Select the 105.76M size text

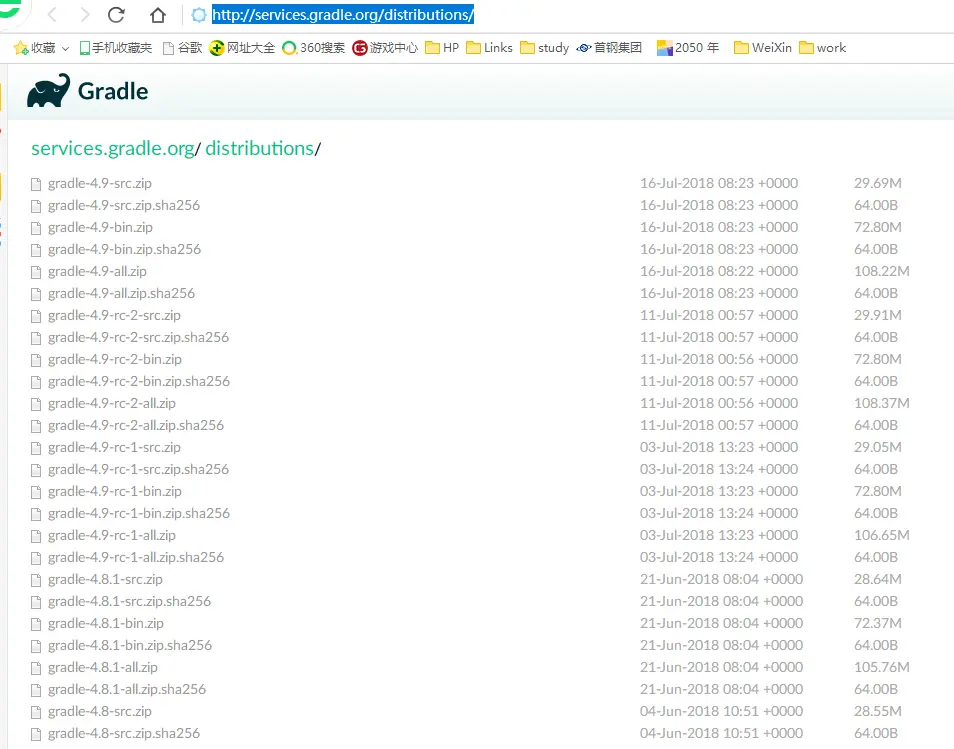pos(882,667)
